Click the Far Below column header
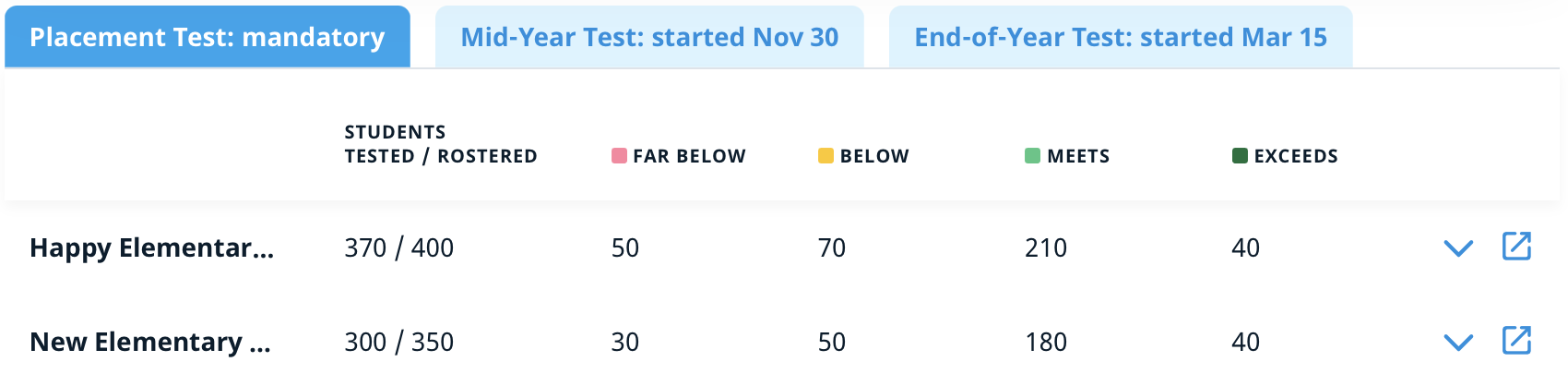The image size is (1568, 386). [x=689, y=156]
